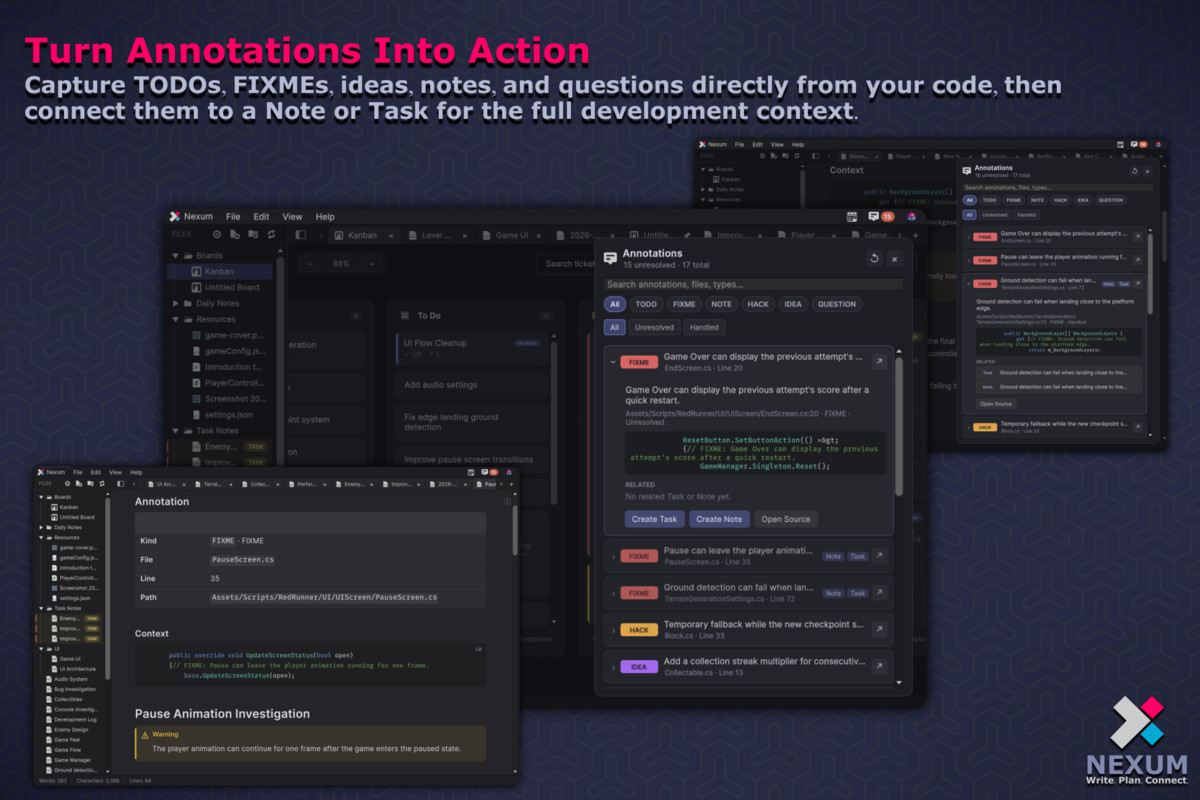The width and height of the screenshot is (1200, 800).
Task: Expand the HACK Block.cs annotation row
Action: [612, 630]
